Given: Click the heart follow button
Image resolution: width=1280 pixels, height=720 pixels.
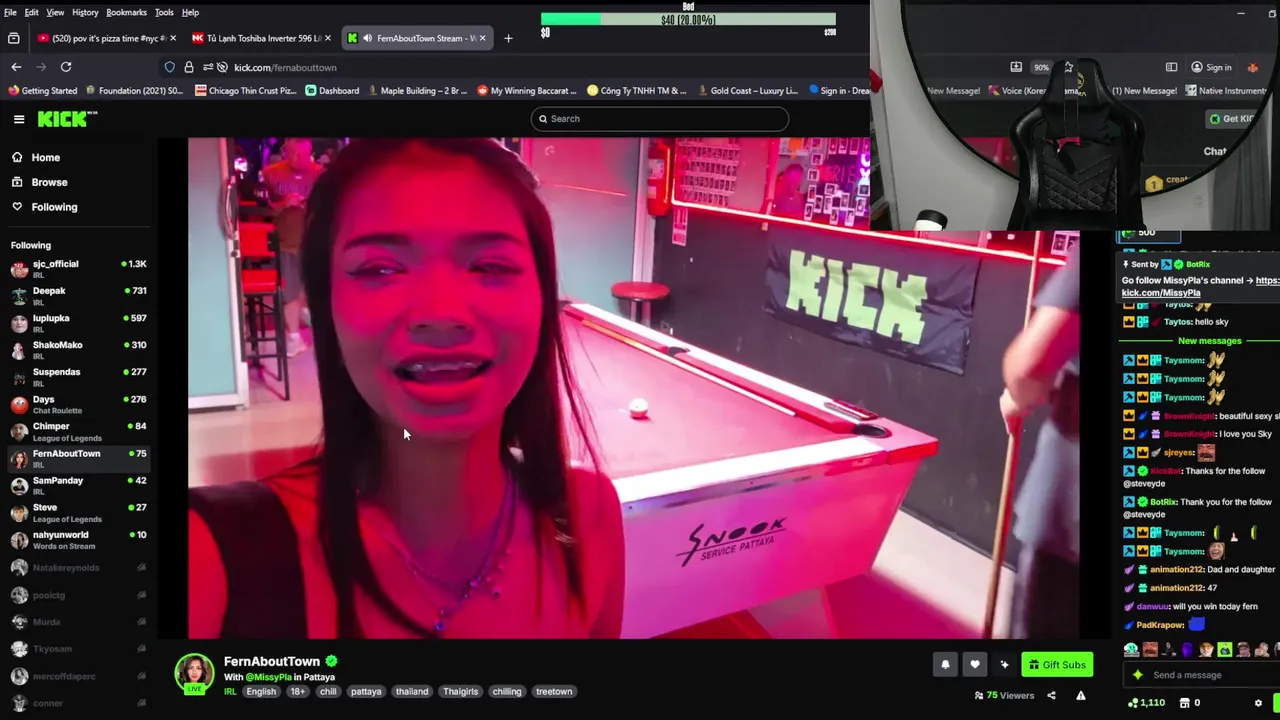Looking at the screenshot, I should [x=975, y=664].
